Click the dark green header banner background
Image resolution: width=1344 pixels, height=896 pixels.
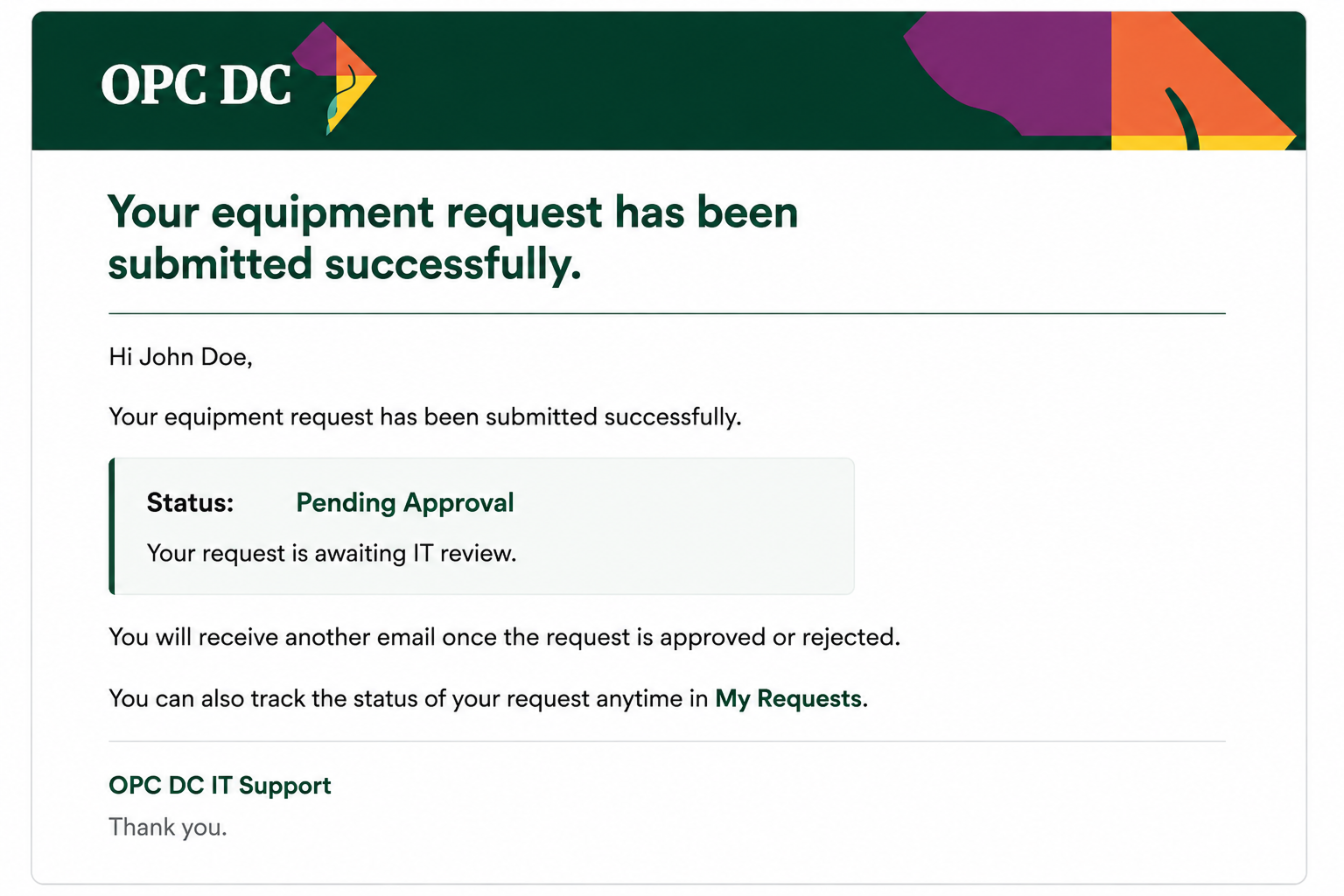click(x=612, y=80)
